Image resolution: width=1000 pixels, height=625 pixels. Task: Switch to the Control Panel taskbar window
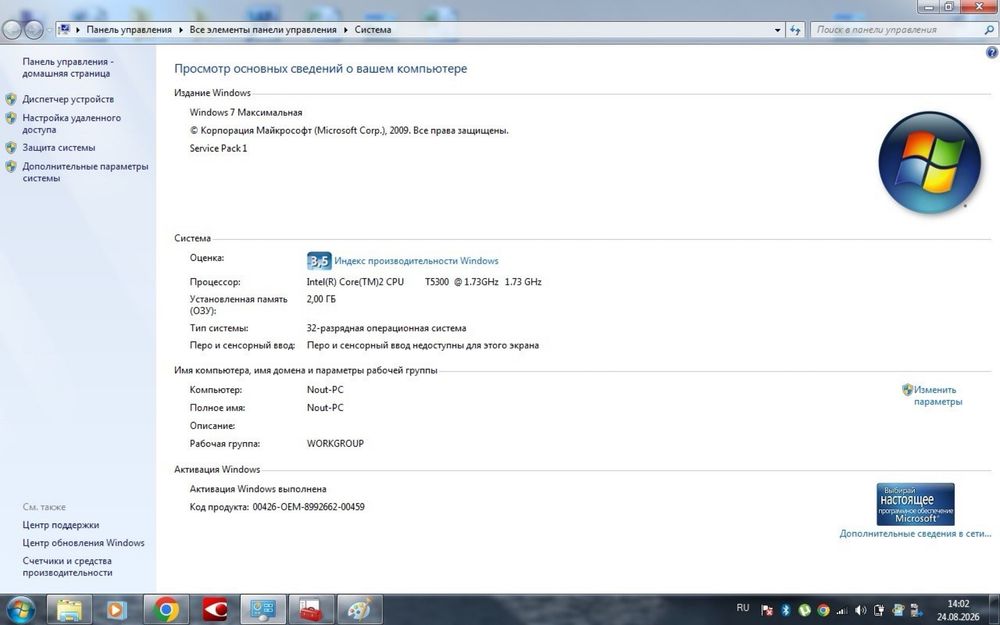(x=263, y=610)
